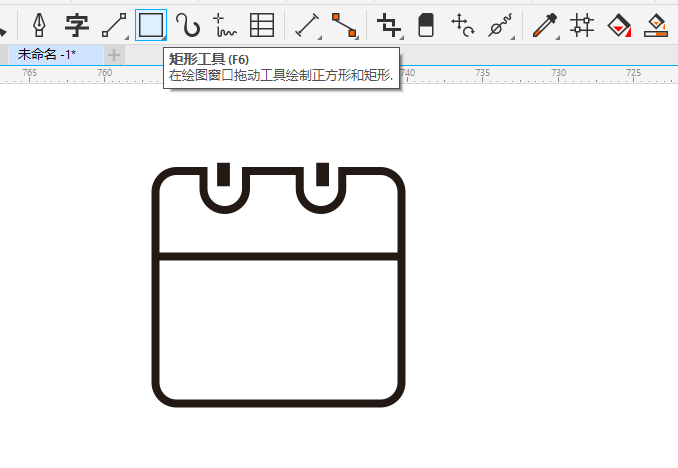Screen dimensions: 678x468
Task: Click the calendar icon drawing on canvas
Action: point(278,285)
